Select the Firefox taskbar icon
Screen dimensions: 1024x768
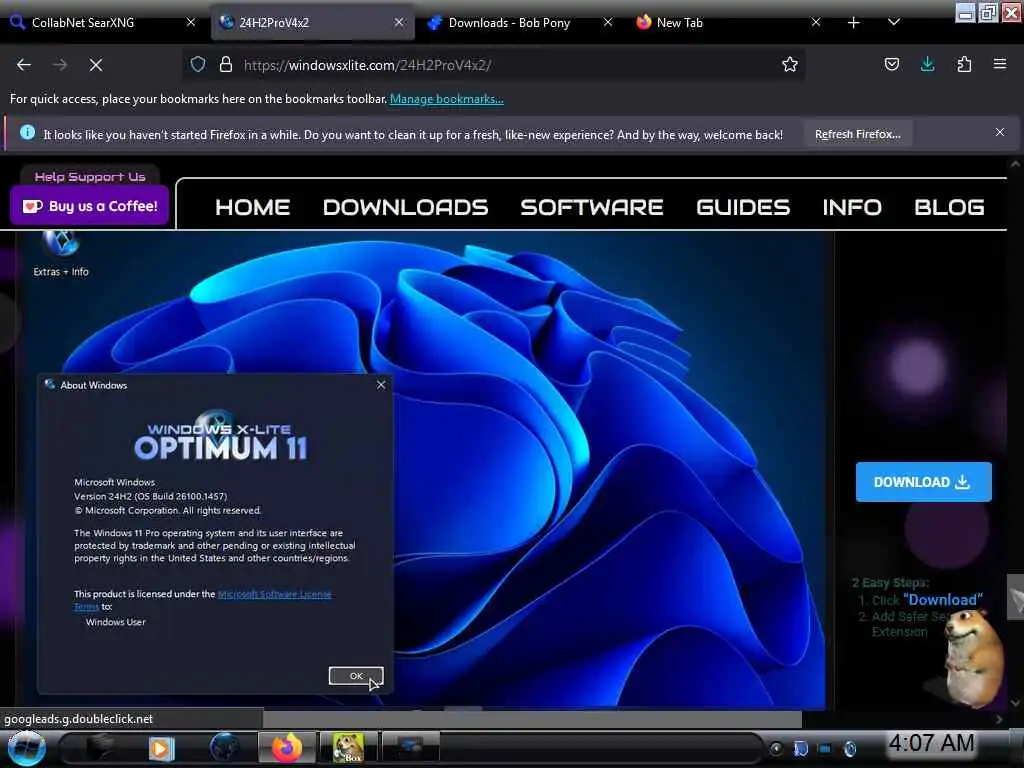click(287, 748)
